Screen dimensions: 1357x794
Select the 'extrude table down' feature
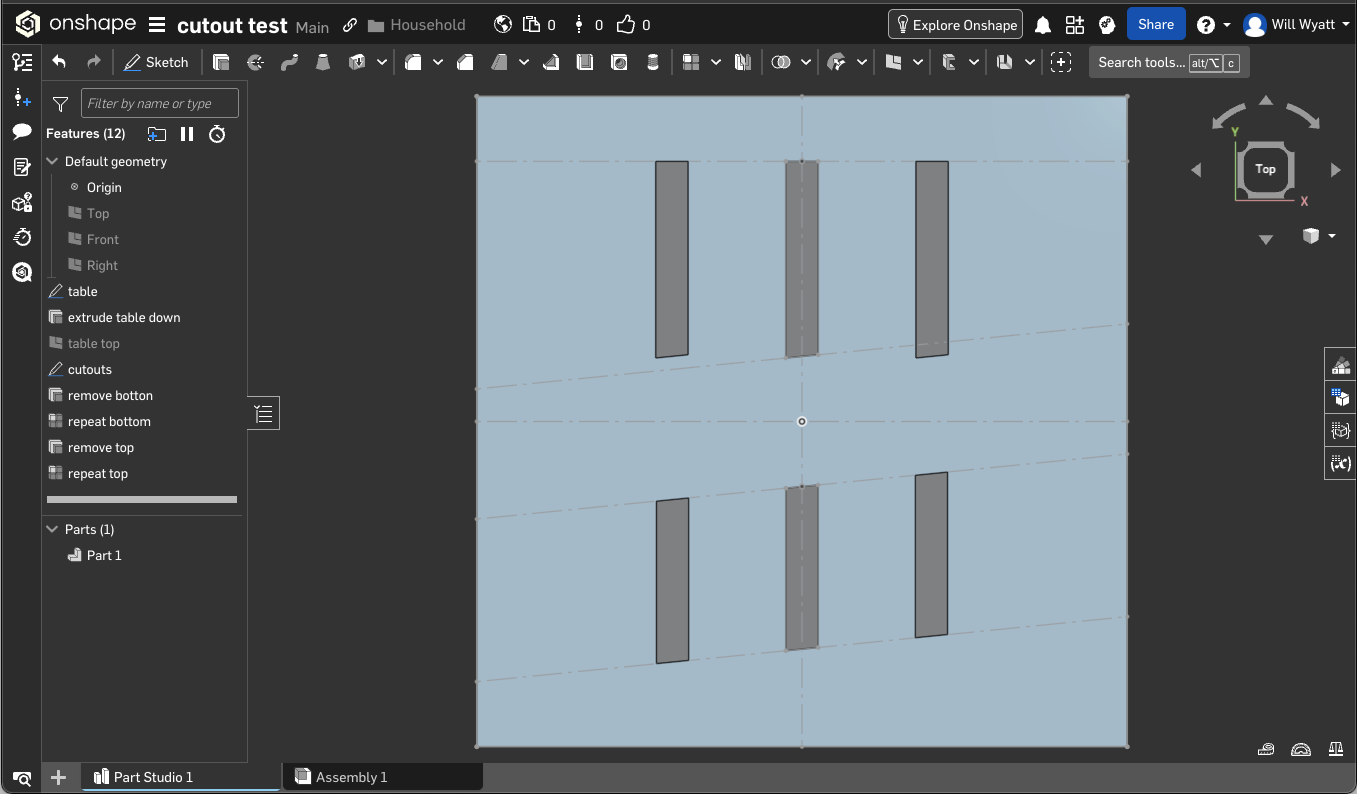124,317
